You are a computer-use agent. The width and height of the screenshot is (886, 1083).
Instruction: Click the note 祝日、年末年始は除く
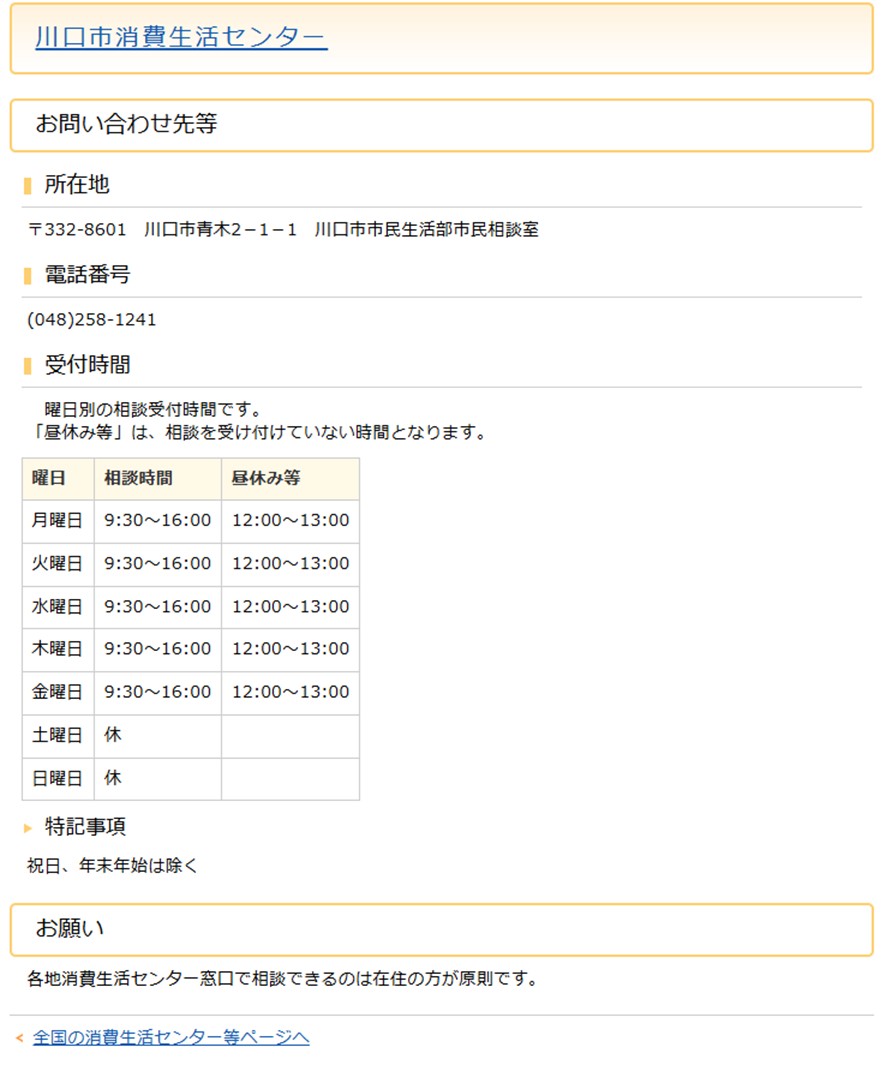point(113,866)
